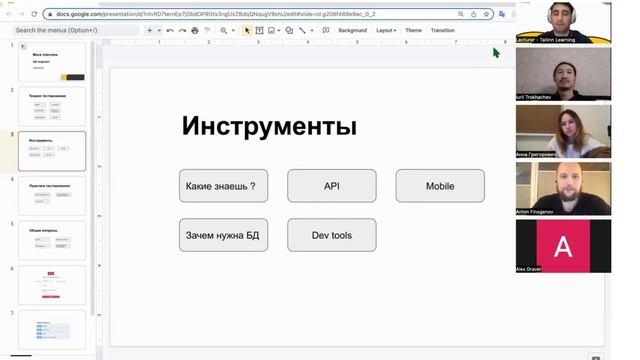Bookmark this page with the star icon
Viewport: 640px width, 360px height.
[486, 14]
